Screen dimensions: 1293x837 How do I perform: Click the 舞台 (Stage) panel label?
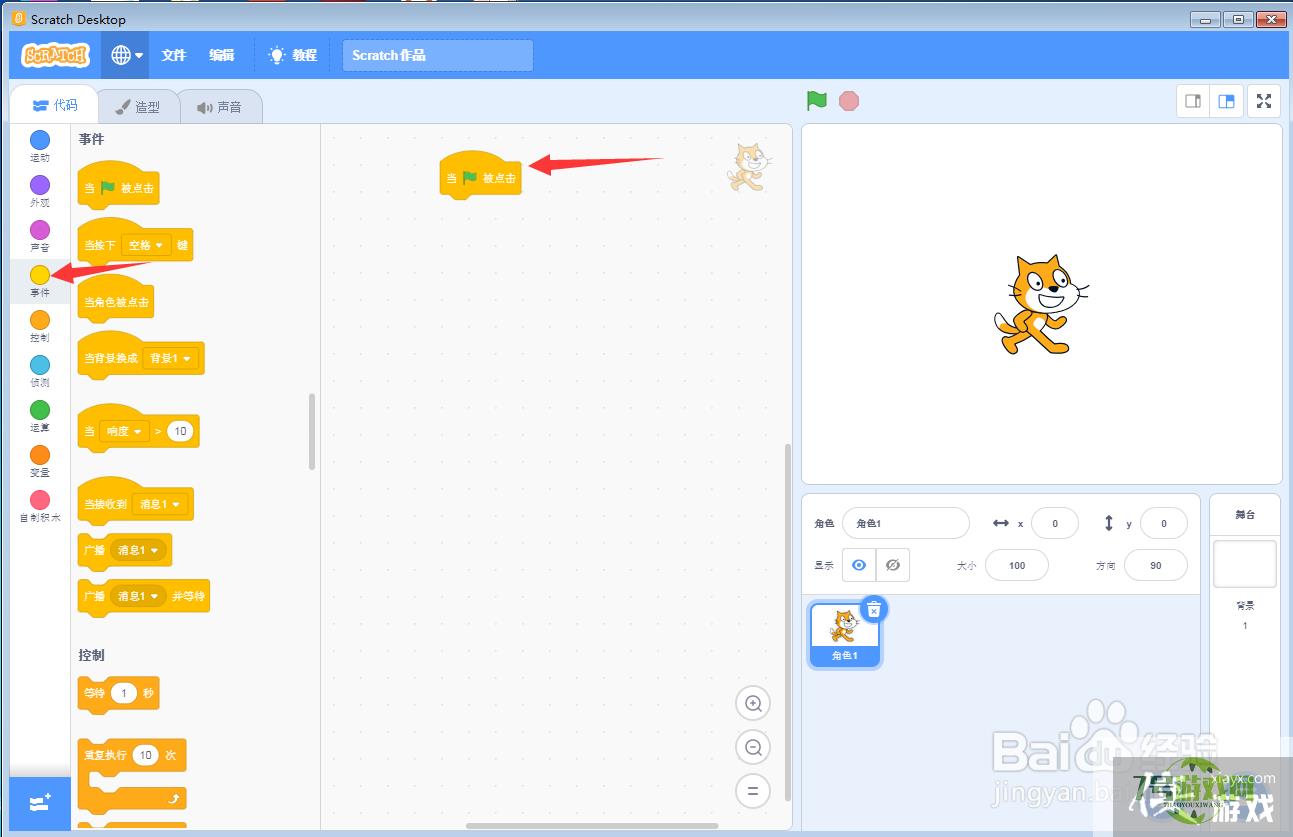click(1245, 515)
